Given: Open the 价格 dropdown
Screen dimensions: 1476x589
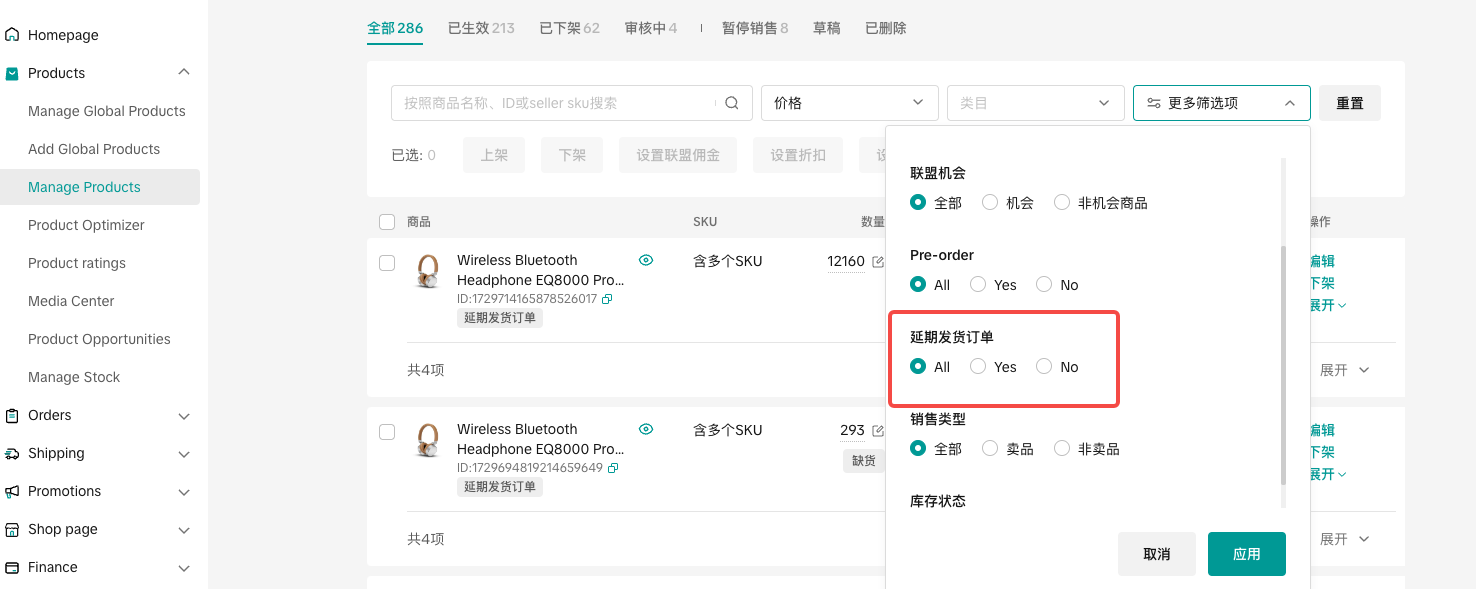Looking at the screenshot, I should tap(849, 103).
